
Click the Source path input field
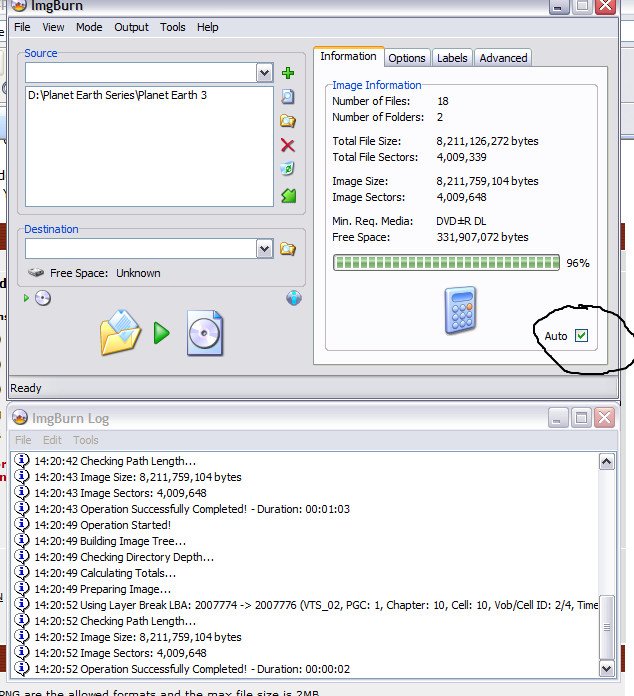[x=141, y=73]
